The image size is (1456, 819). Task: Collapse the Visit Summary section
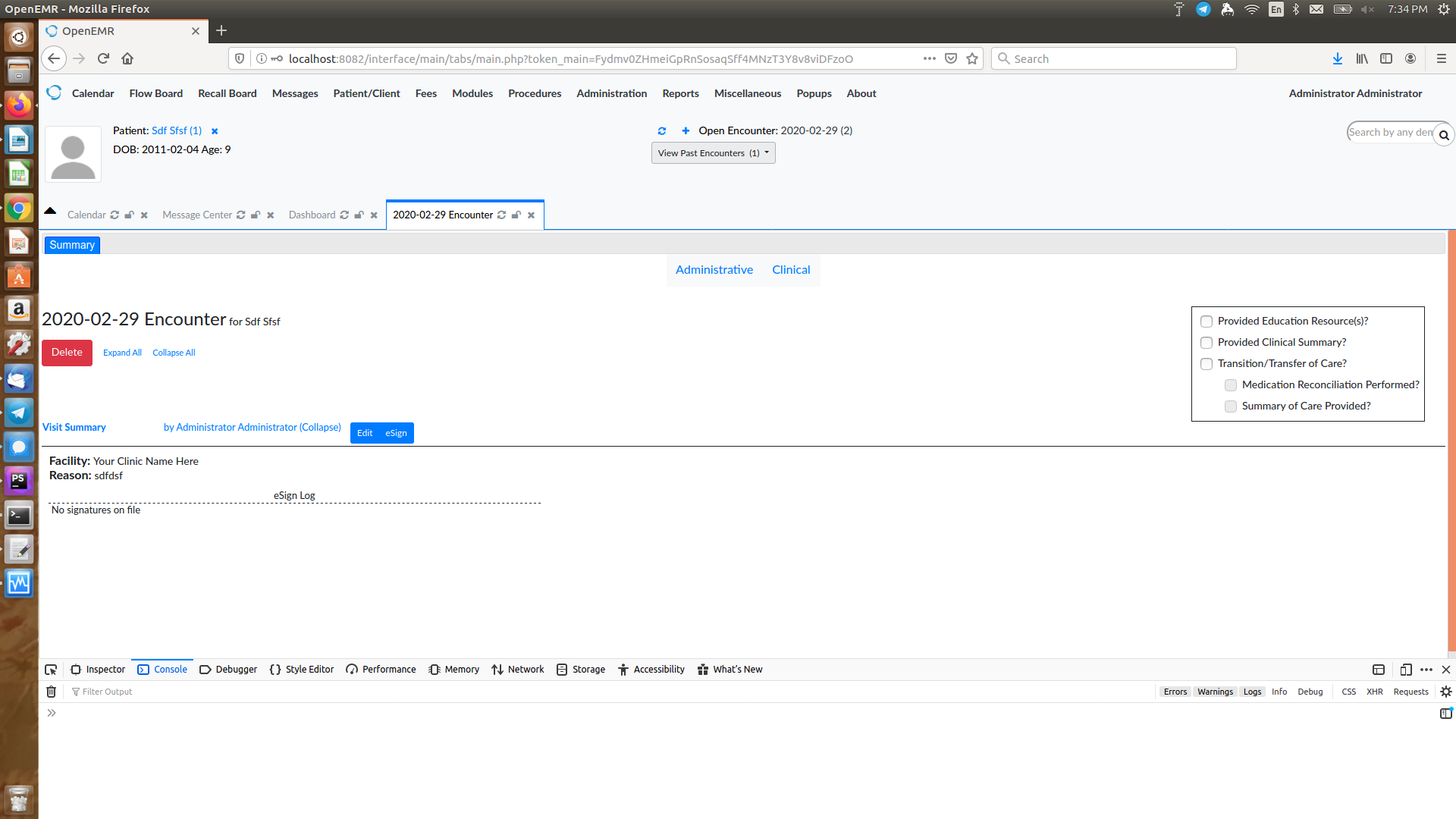pos(320,427)
